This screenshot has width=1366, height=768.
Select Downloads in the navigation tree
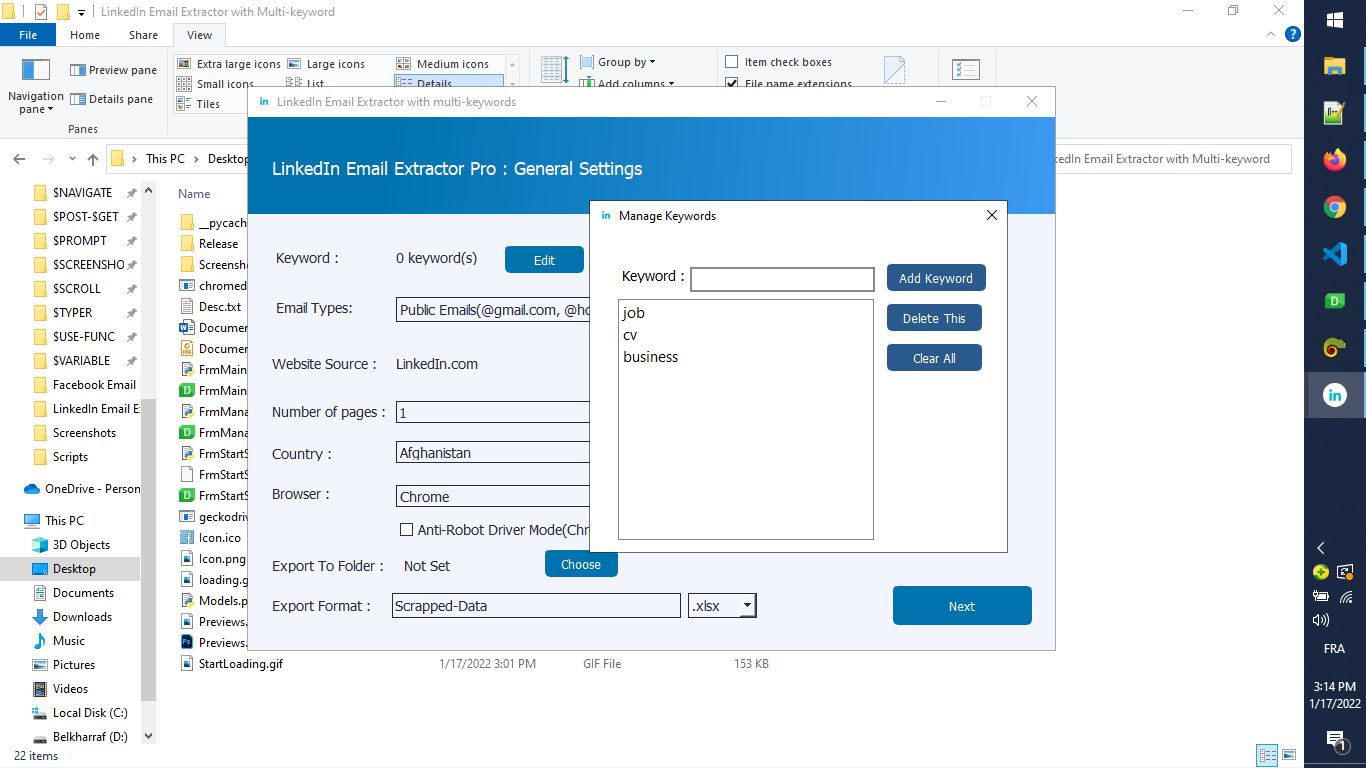(82, 617)
